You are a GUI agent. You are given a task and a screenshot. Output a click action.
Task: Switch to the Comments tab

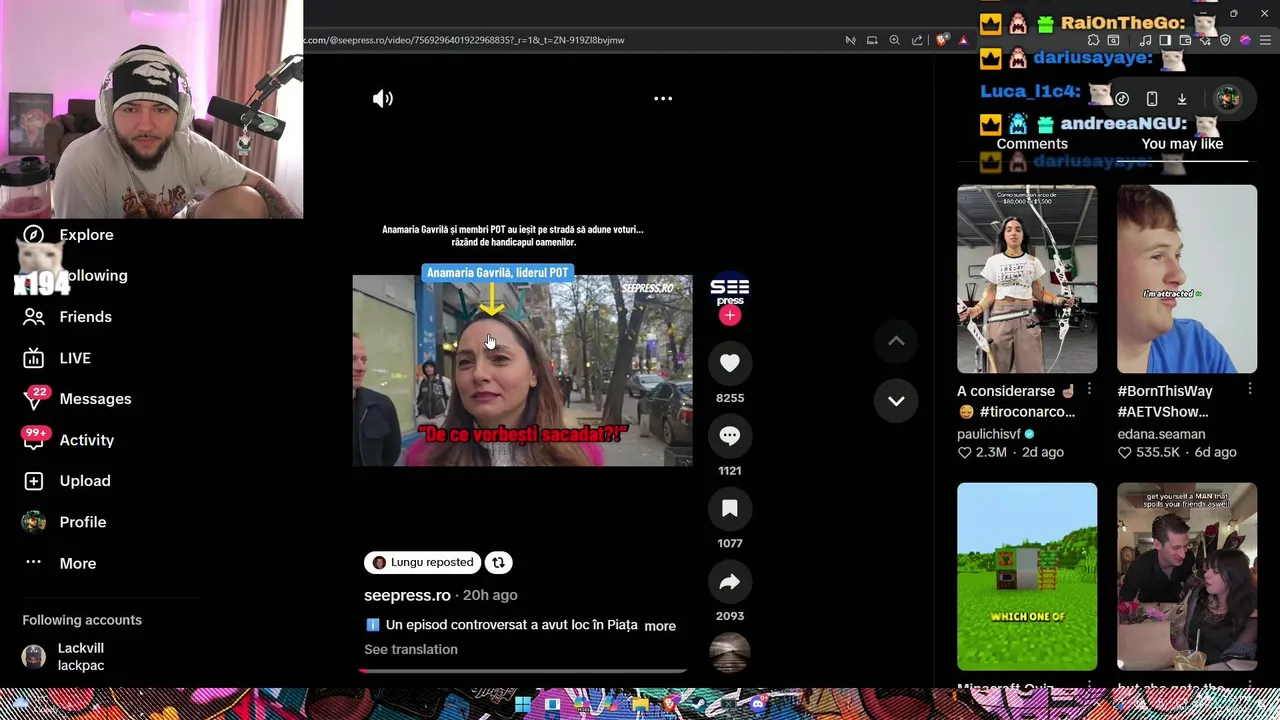(x=1032, y=143)
